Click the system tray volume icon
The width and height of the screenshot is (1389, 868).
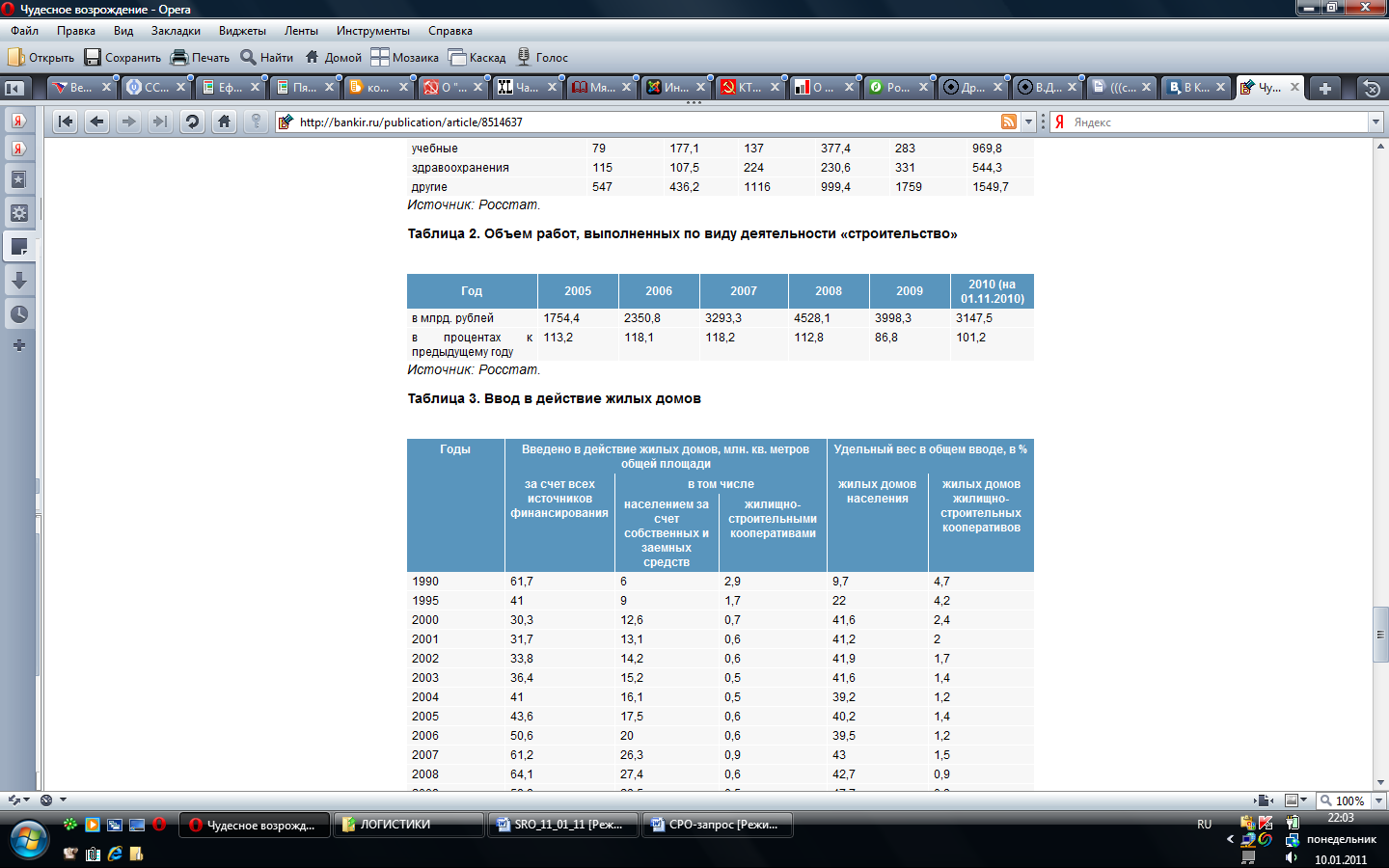[1292, 857]
